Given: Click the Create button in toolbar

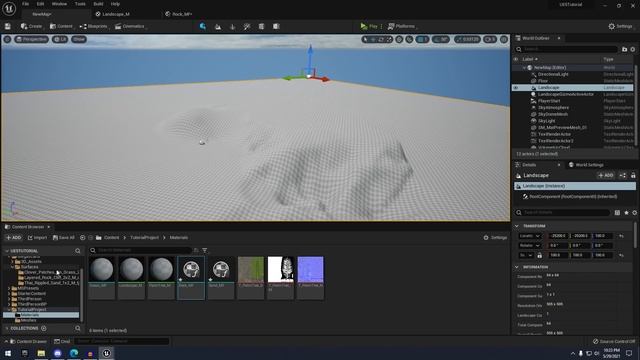Looking at the screenshot, I should coord(31,27).
